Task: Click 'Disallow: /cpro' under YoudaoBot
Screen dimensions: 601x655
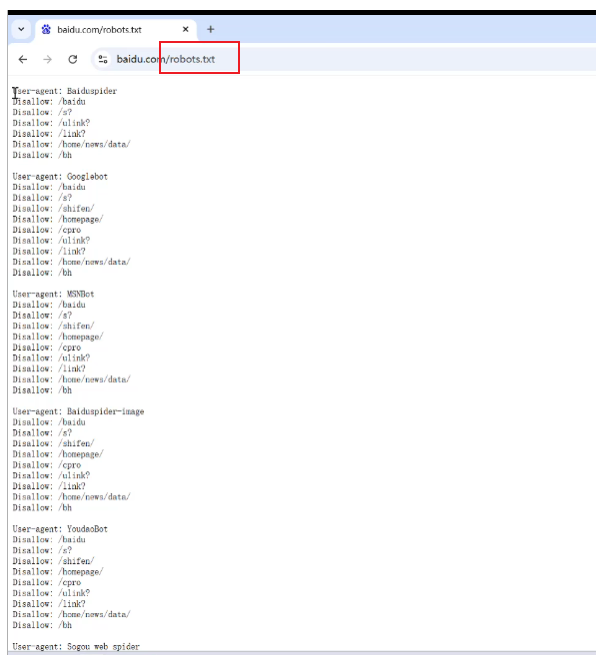Action: pyautogui.click(x=47, y=582)
